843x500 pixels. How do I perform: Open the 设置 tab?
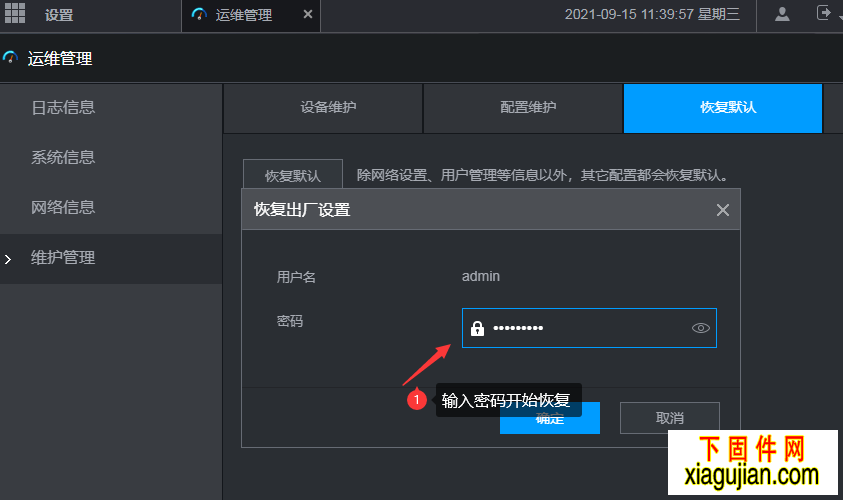click(59, 15)
